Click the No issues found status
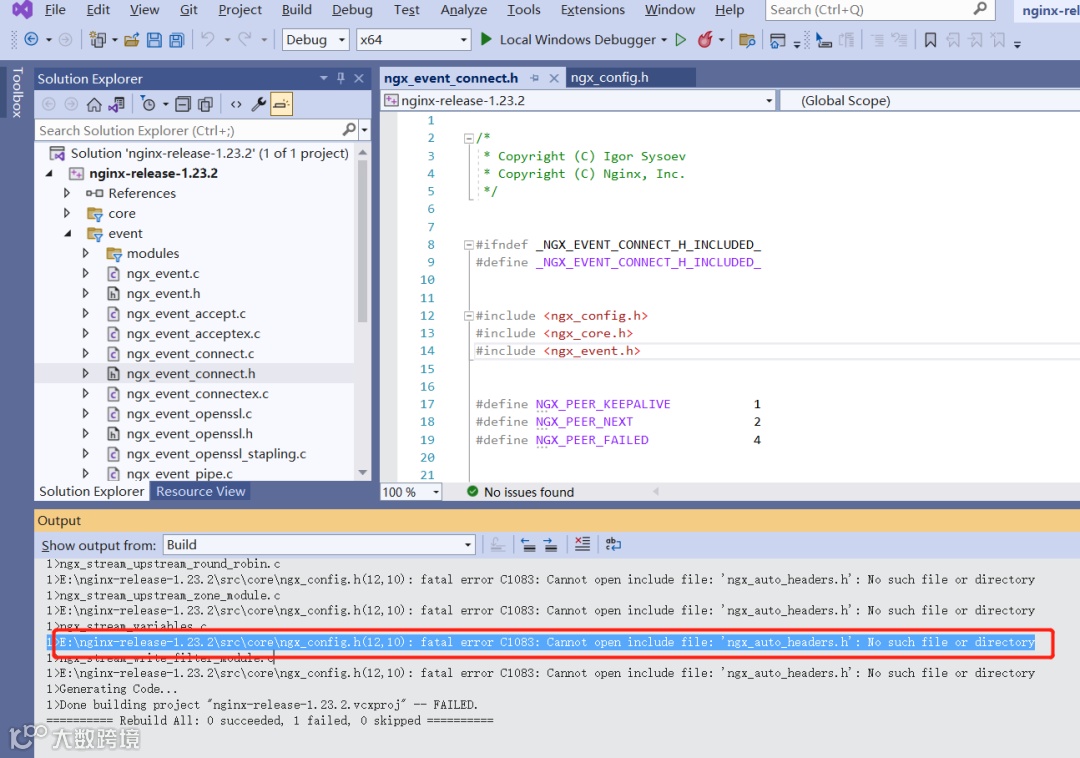The image size is (1080, 758). [x=520, y=492]
